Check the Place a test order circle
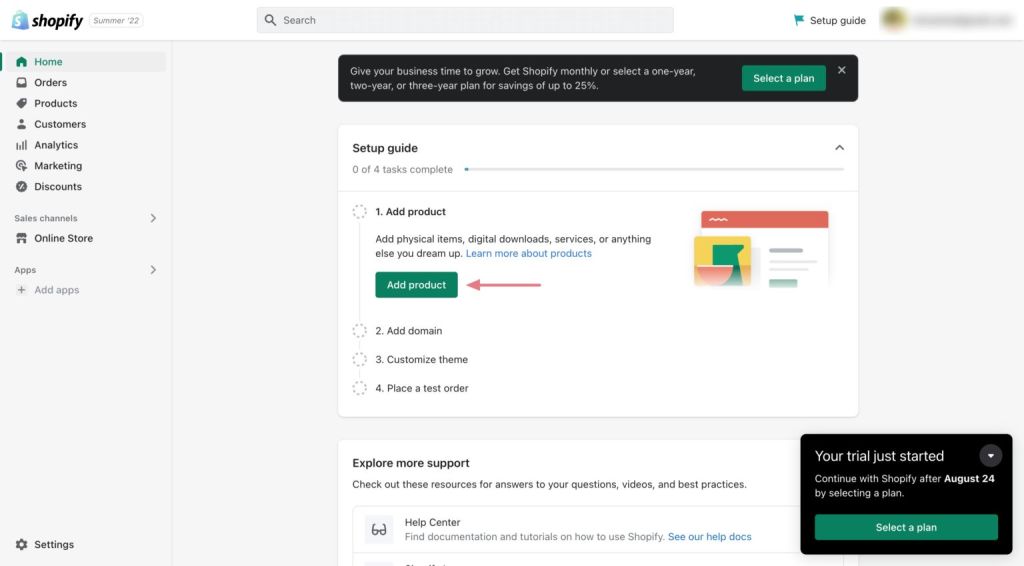Screen dimensions: 1024x566 click(360, 388)
